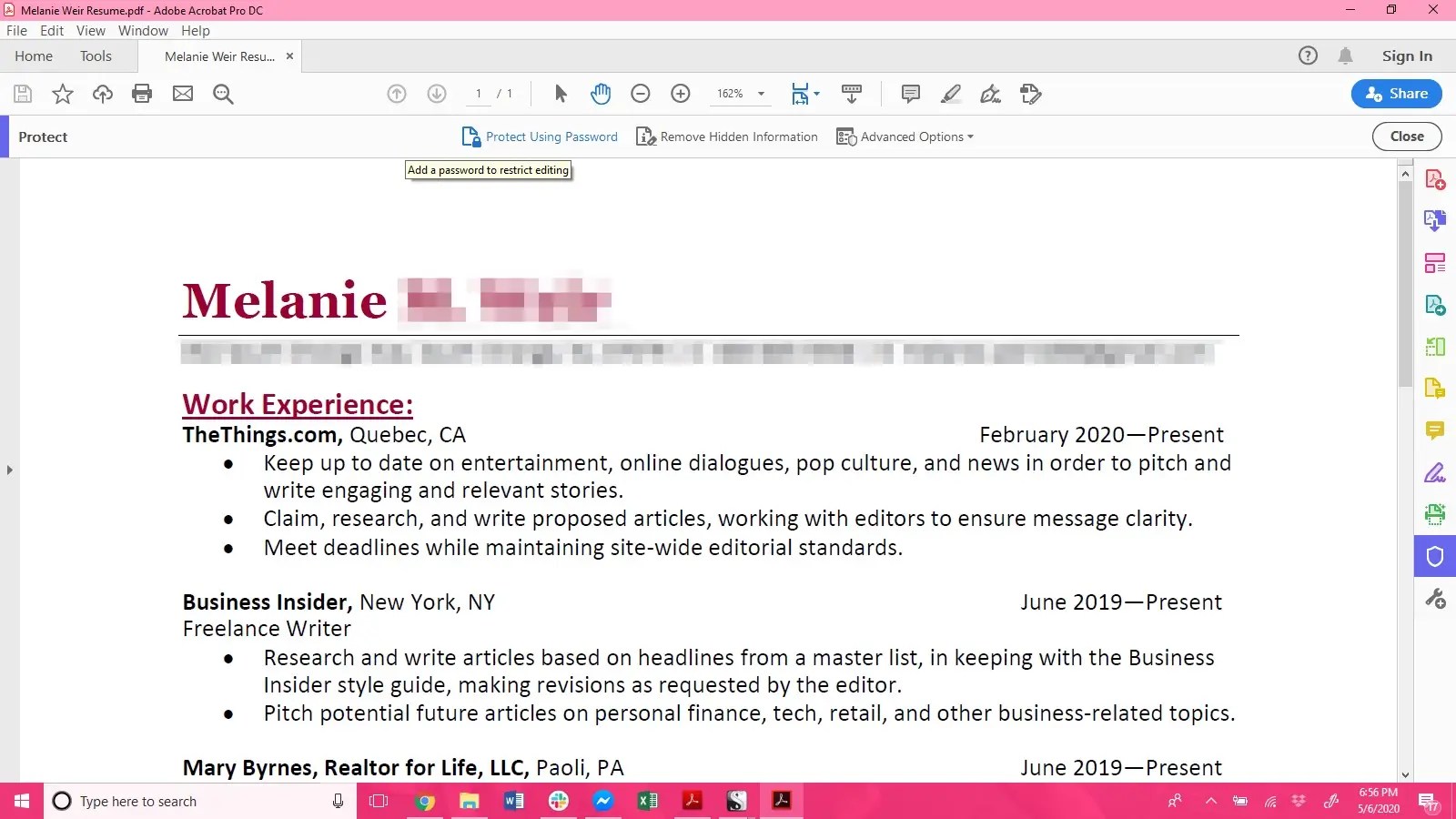Image resolution: width=1456 pixels, height=819 pixels.
Task: Go to the next page arrow
Action: click(x=437, y=94)
